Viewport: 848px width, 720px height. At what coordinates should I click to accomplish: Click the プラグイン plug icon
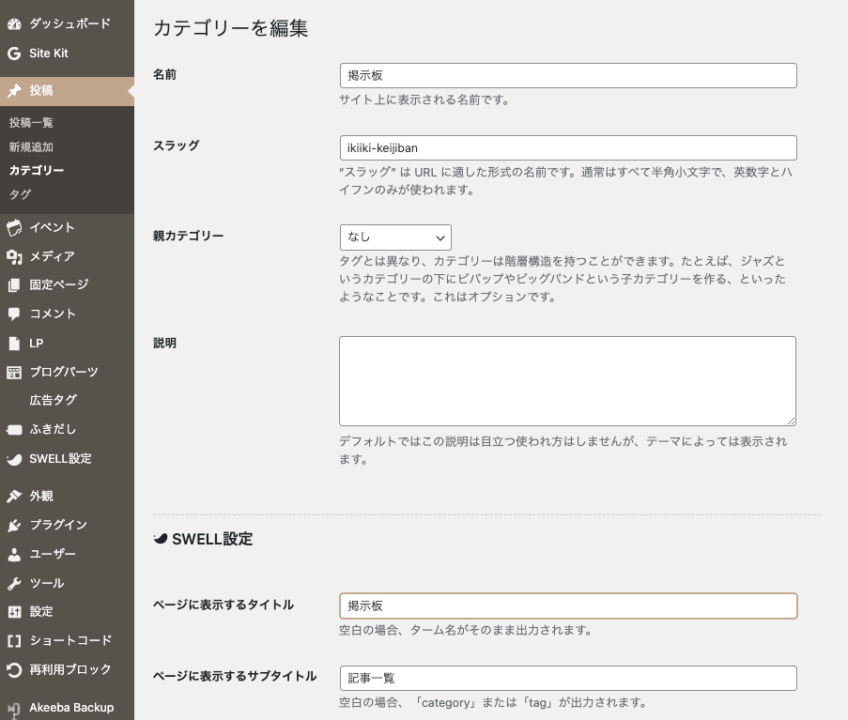[x=14, y=525]
